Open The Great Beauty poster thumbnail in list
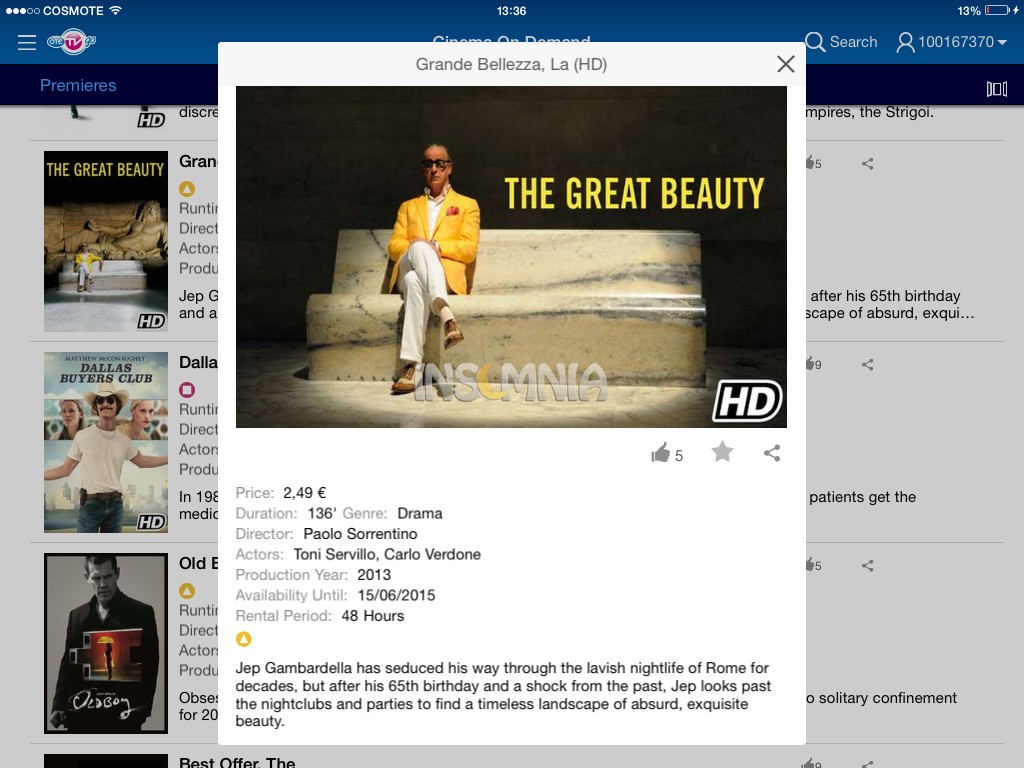The image size is (1024, 768). [106, 241]
